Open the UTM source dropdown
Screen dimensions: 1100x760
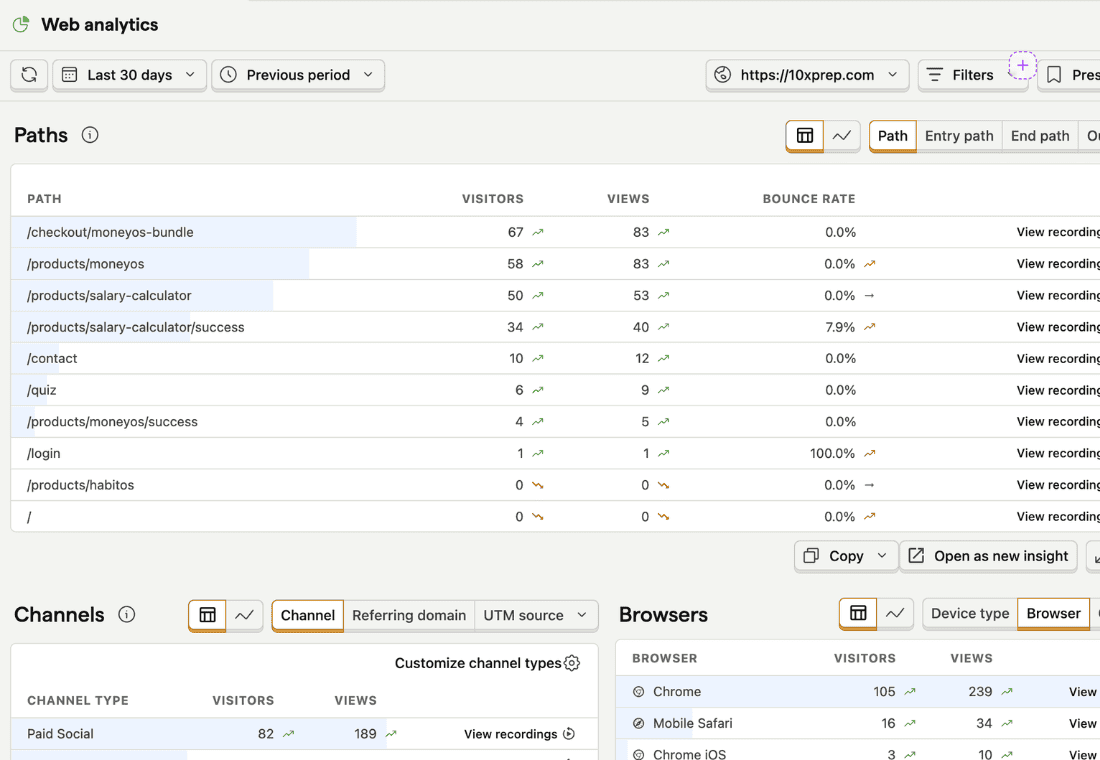536,615
